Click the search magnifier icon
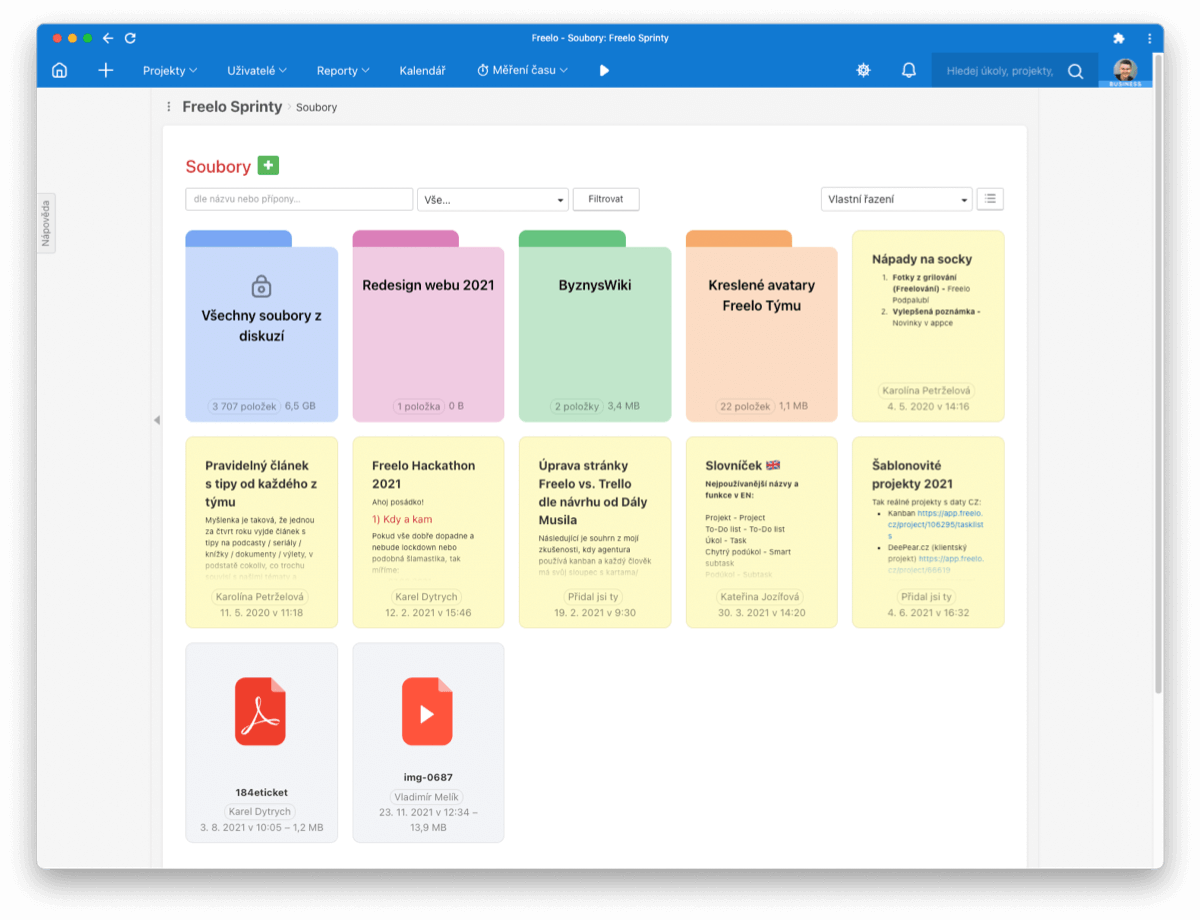 (x=1075, y=71)
